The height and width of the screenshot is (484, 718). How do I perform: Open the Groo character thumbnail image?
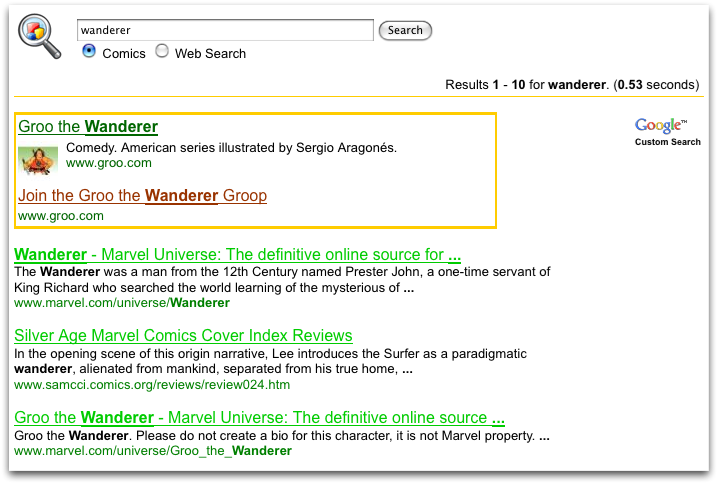coord(38,160)
